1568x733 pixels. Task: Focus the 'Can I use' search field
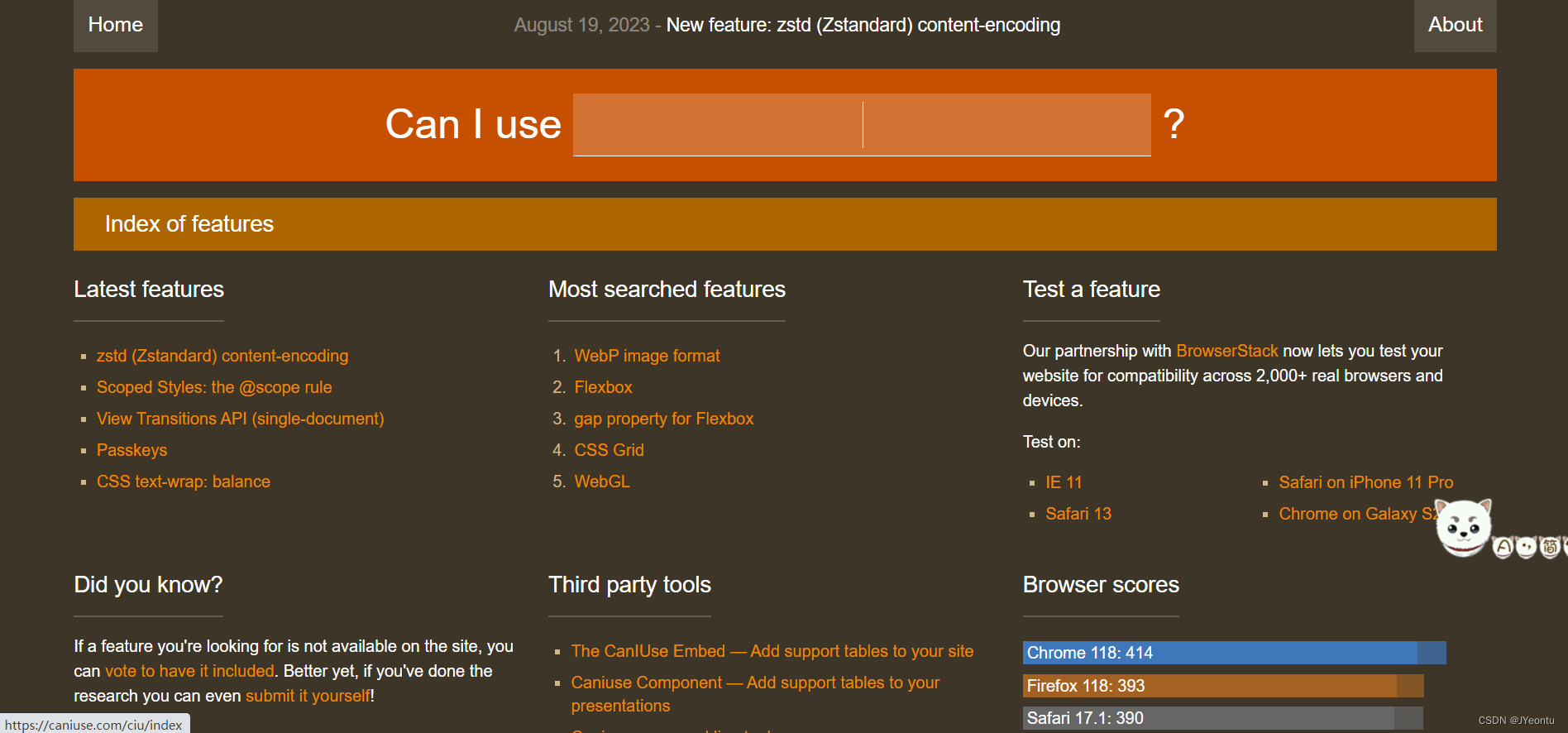[861, 125]
